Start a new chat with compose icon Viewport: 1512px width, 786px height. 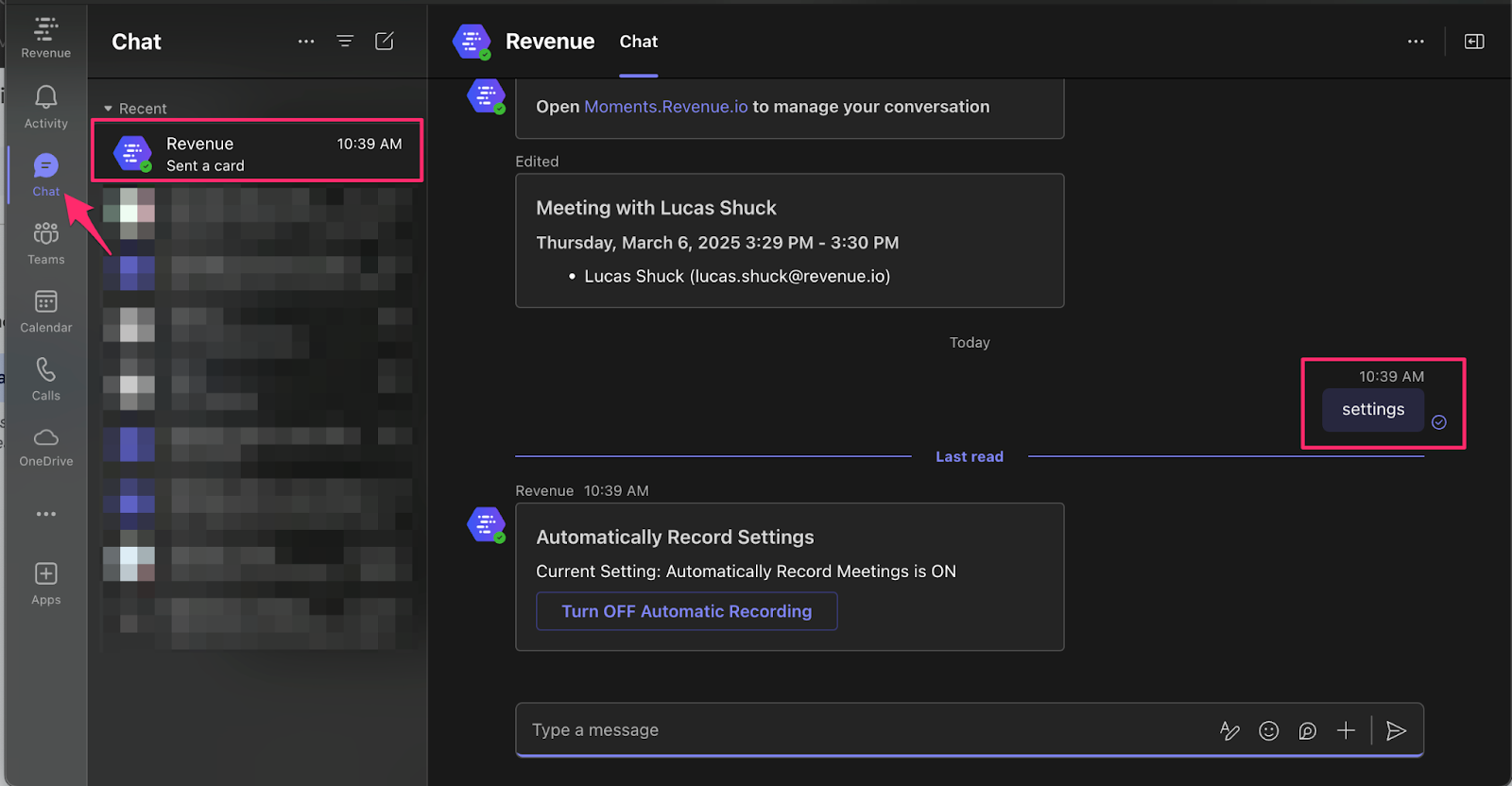[x=385, y=42]
